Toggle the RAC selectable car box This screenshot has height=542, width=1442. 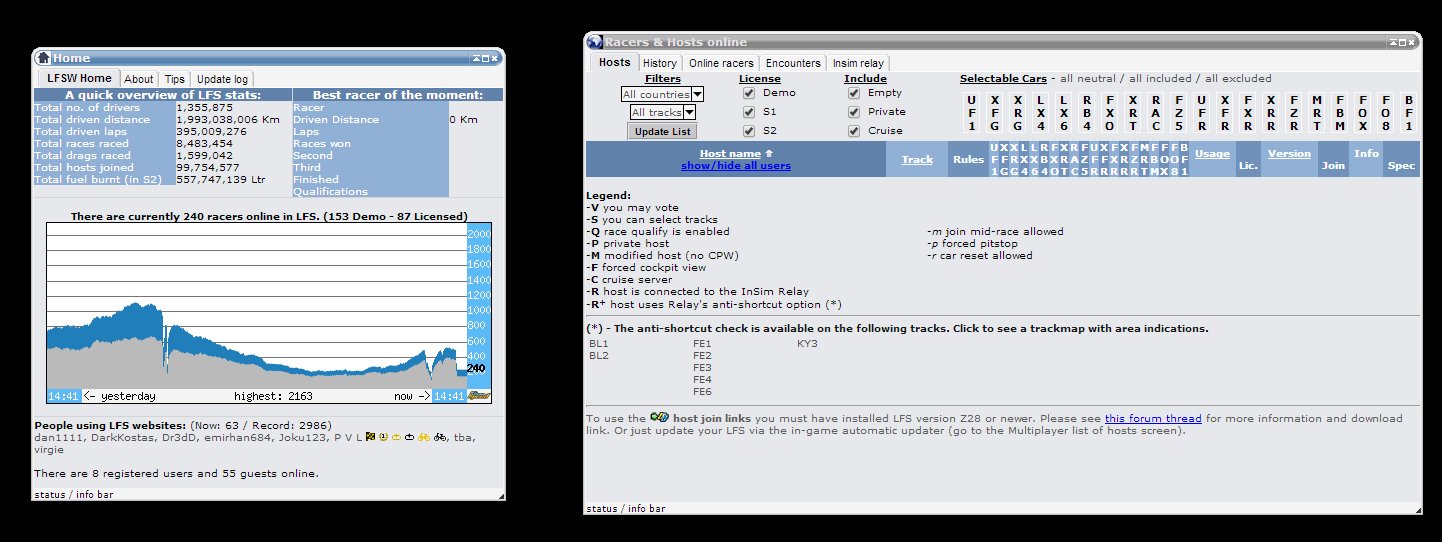coord(1156,113)
